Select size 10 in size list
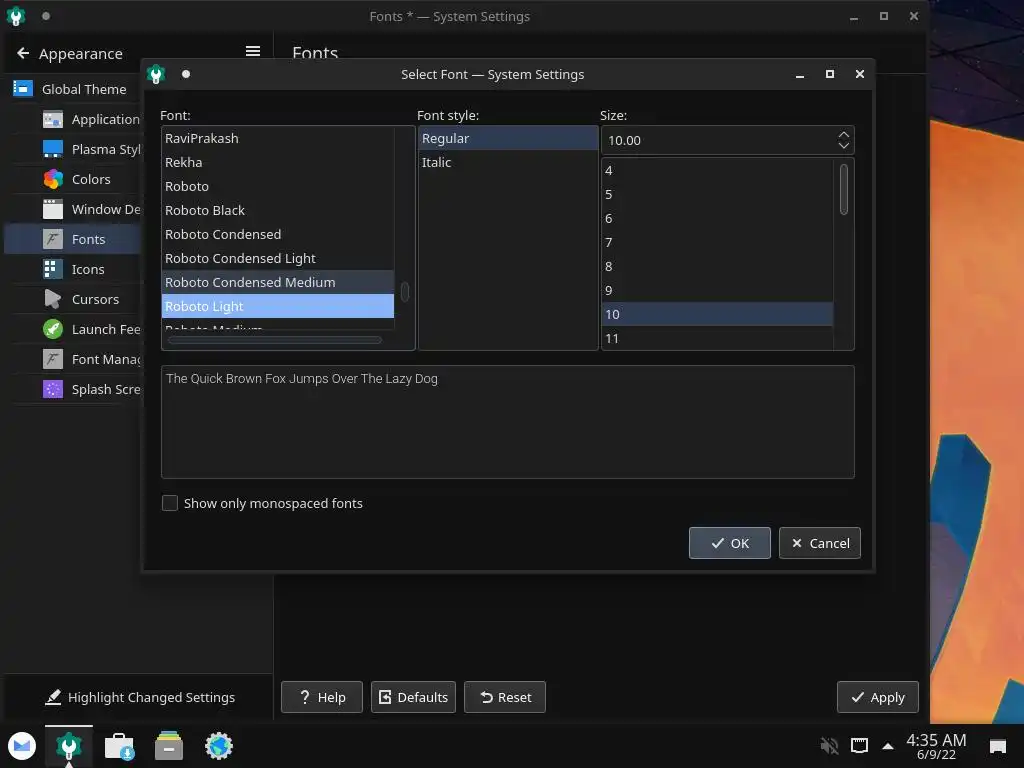The height and width of the screenshot is (768, 1024). click(717, 314)
